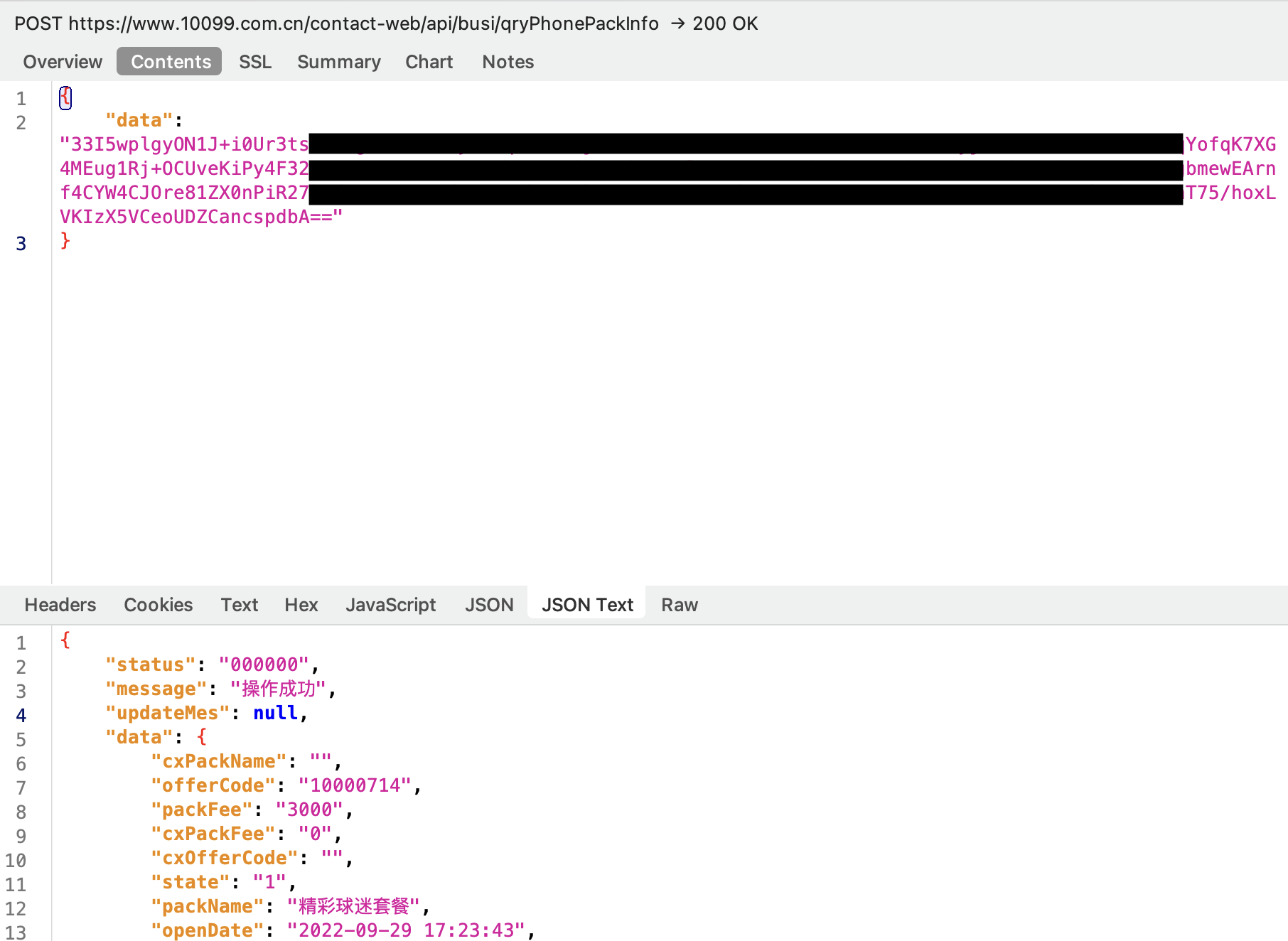
Task: Open the Hex view tab
Action: pyautogui.click(x=301, y=605)
